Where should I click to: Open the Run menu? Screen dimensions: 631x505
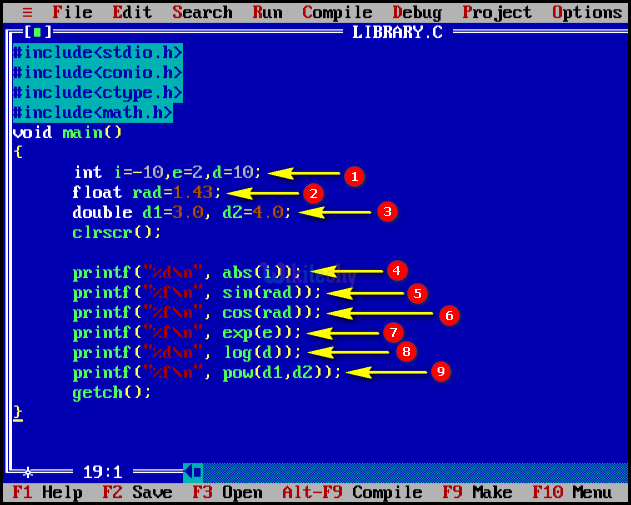(x=267, y=12)
